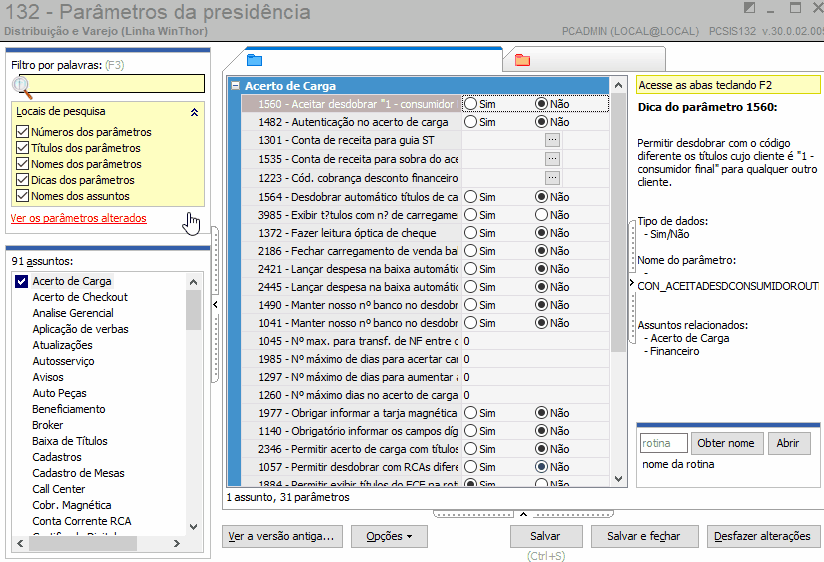Switch to the red folder tab
The height and width of the screenshot is (562, 824).
(522, 60)
